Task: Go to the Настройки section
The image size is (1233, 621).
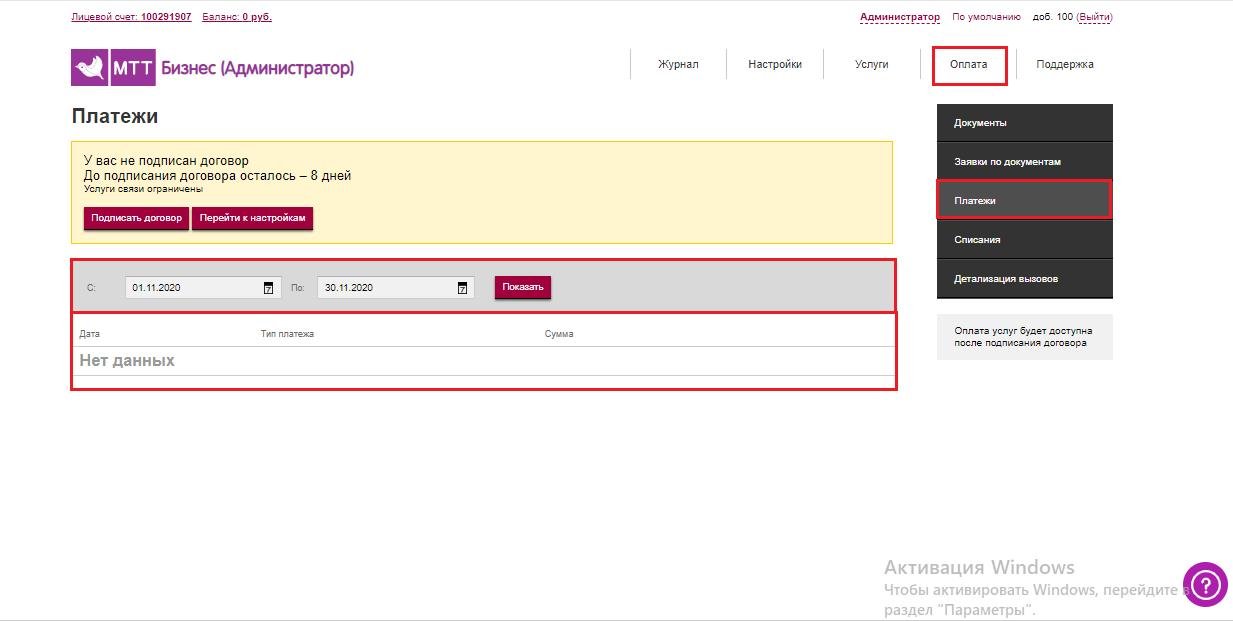Action: [x=775, y=64]
